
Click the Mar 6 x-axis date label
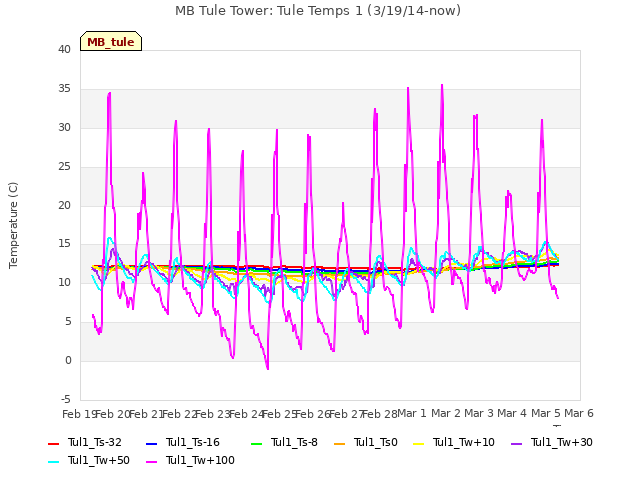point(579,413)
